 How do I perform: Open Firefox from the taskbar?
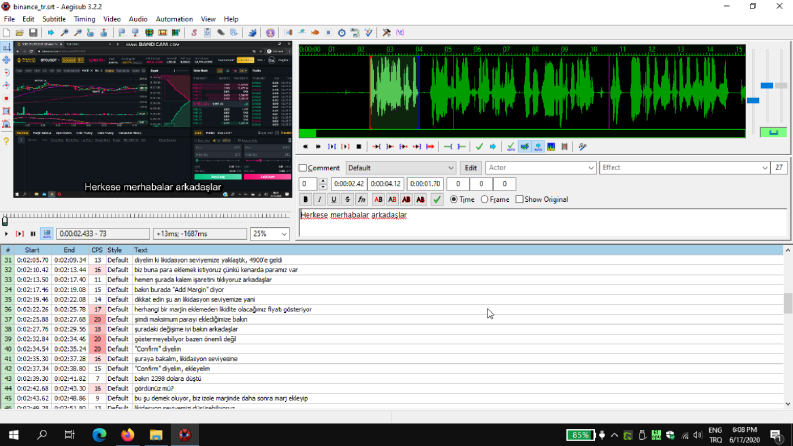click(x=127, y=435)
